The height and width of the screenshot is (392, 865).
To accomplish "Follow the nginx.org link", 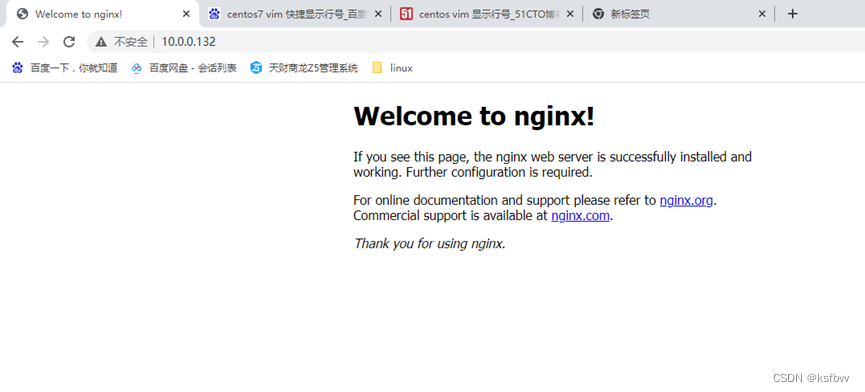I will 686,200.
